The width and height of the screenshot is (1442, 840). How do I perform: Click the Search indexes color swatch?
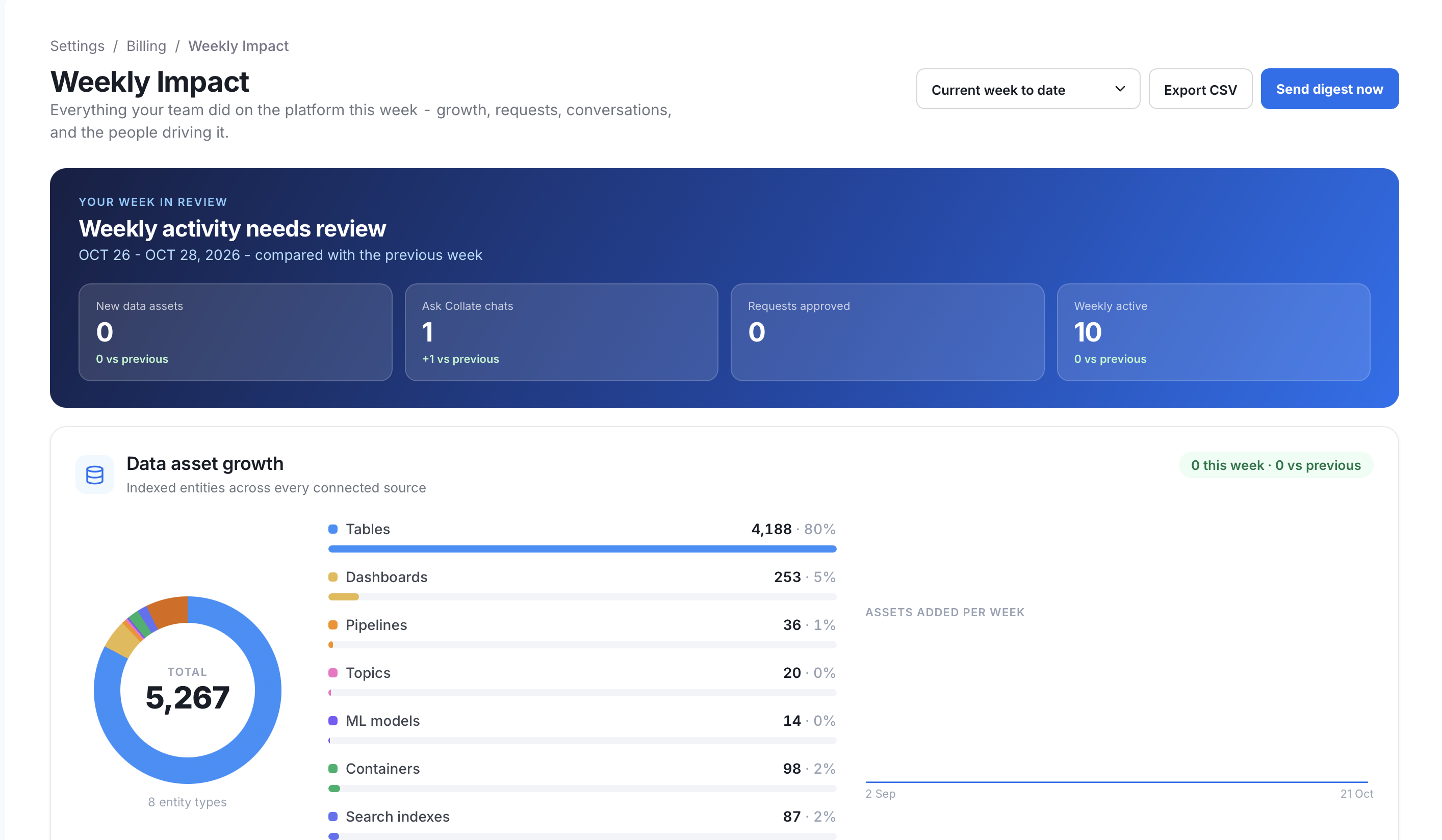click(x=333, y=817)
